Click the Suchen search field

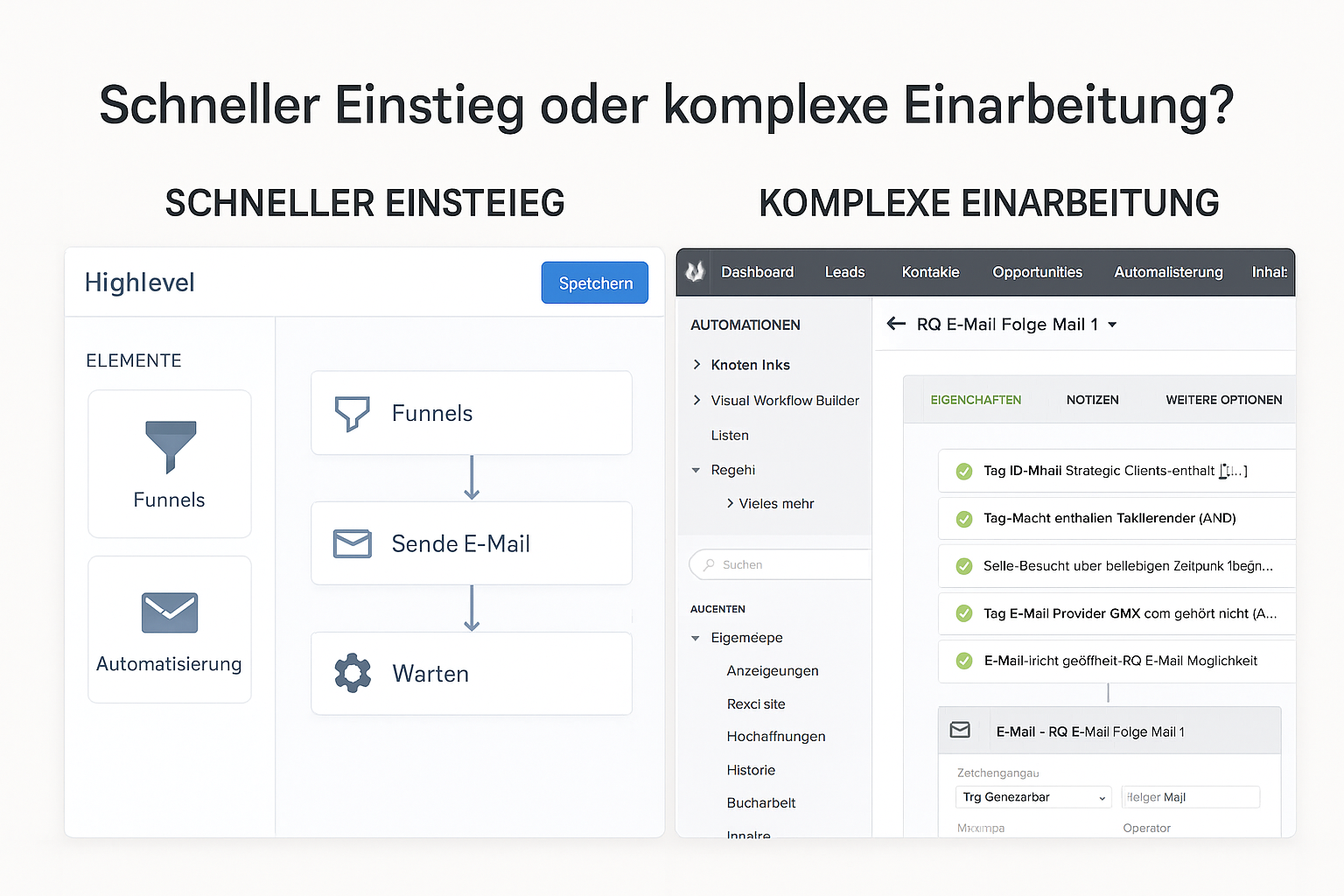780,564
